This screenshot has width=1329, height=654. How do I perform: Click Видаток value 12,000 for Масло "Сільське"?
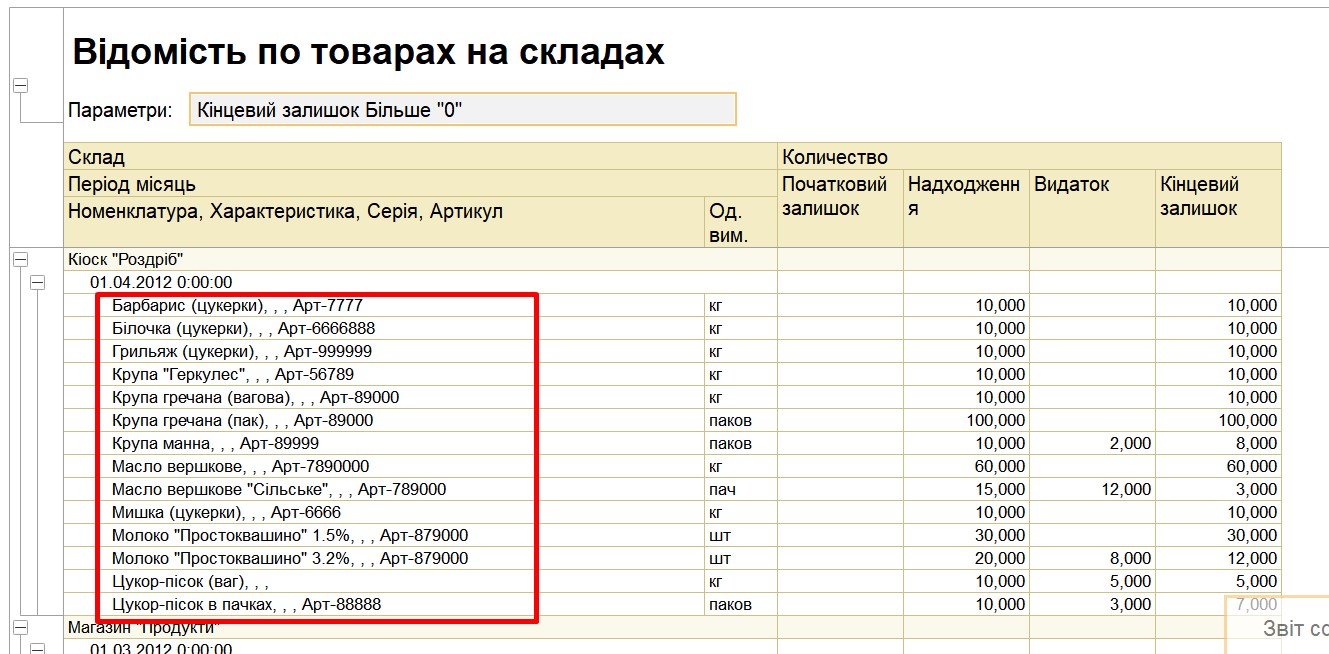click(x=1092, y=490)
